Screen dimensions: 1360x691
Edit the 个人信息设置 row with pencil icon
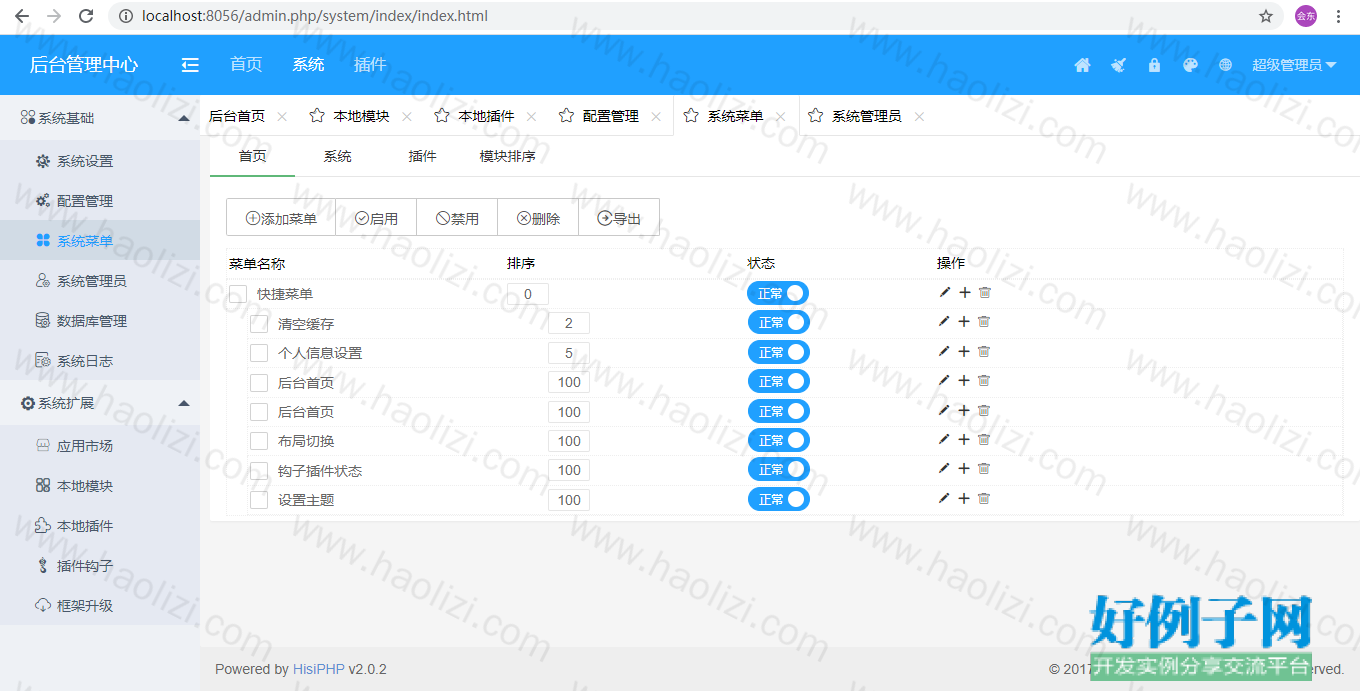point(944,351)
